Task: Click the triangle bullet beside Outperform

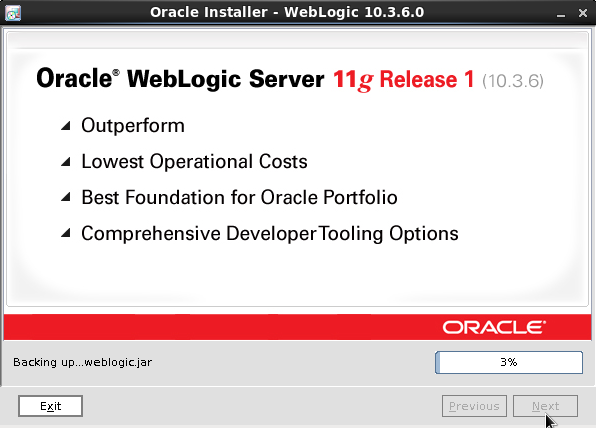Action: (66, 126)
